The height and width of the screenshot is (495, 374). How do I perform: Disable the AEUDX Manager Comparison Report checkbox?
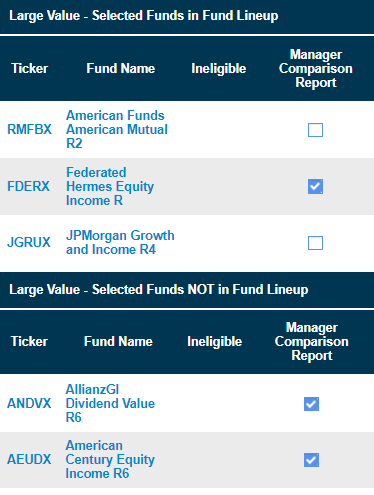pos(311,460)
